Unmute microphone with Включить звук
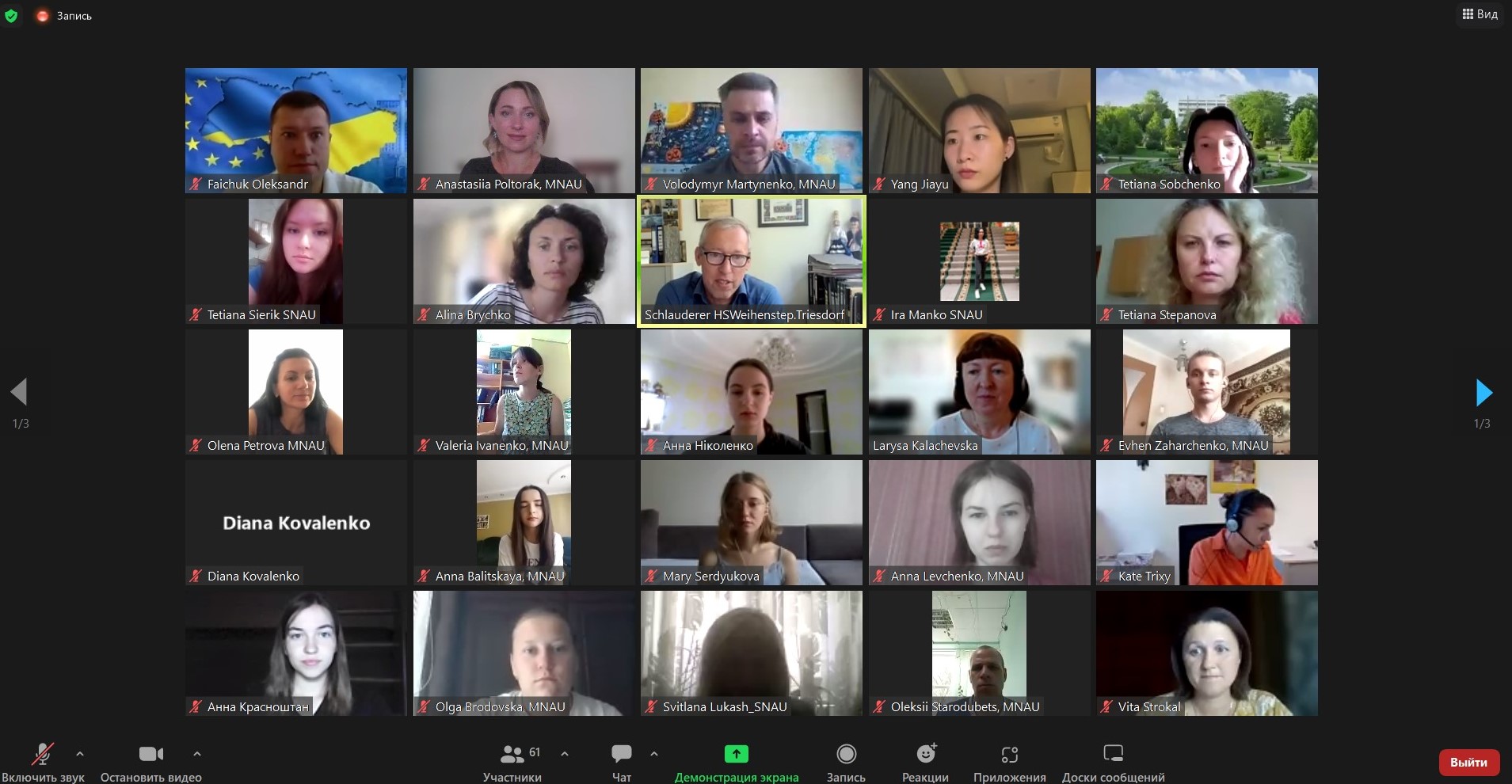 pyautogui.click(x=43, y=763)
